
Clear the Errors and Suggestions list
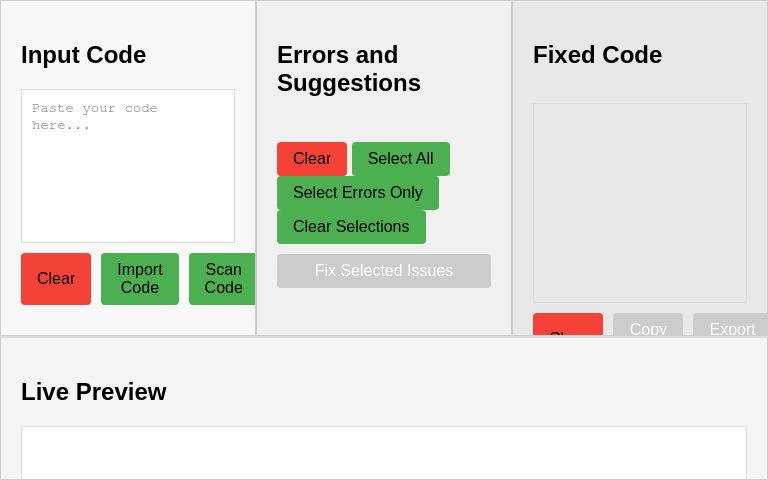pyautogui.click(x=312, y=159)
